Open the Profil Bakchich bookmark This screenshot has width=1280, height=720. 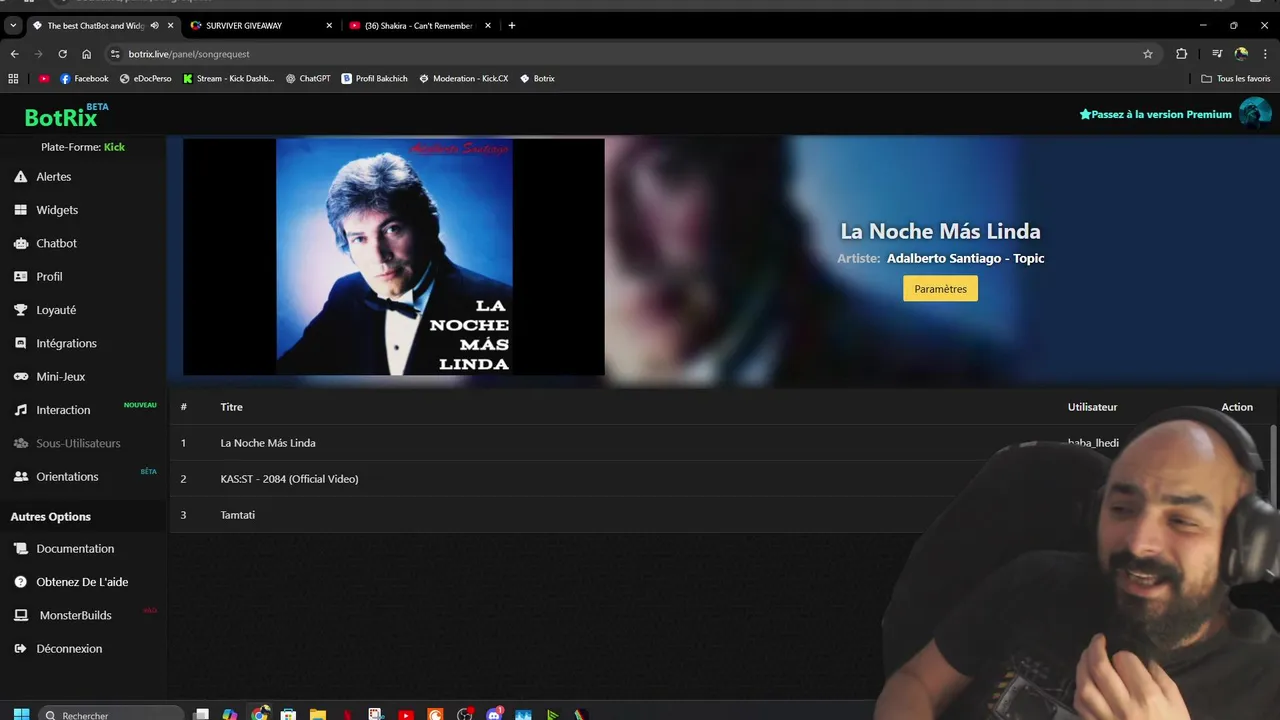[374, 78]
